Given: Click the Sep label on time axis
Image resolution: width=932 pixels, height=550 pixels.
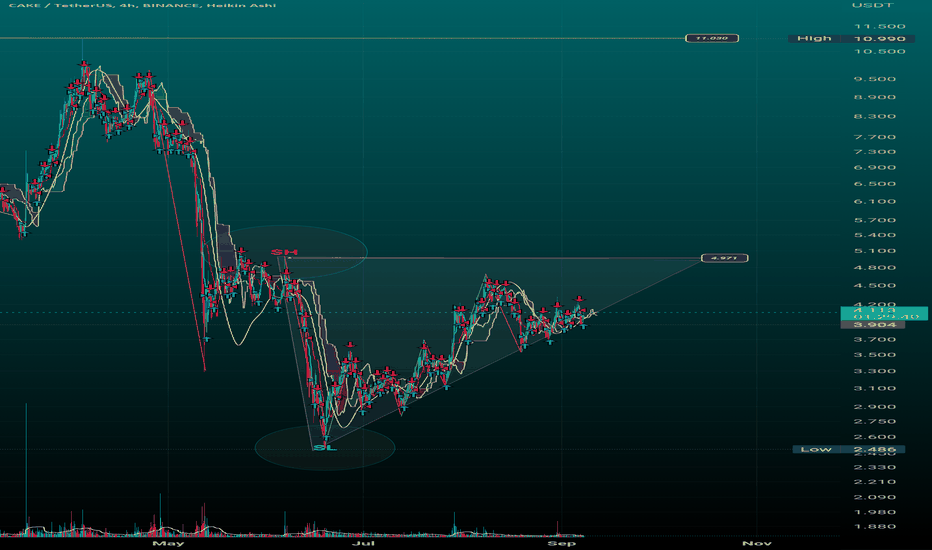Looking at the screenshot, I should click(x=562, y=543).
